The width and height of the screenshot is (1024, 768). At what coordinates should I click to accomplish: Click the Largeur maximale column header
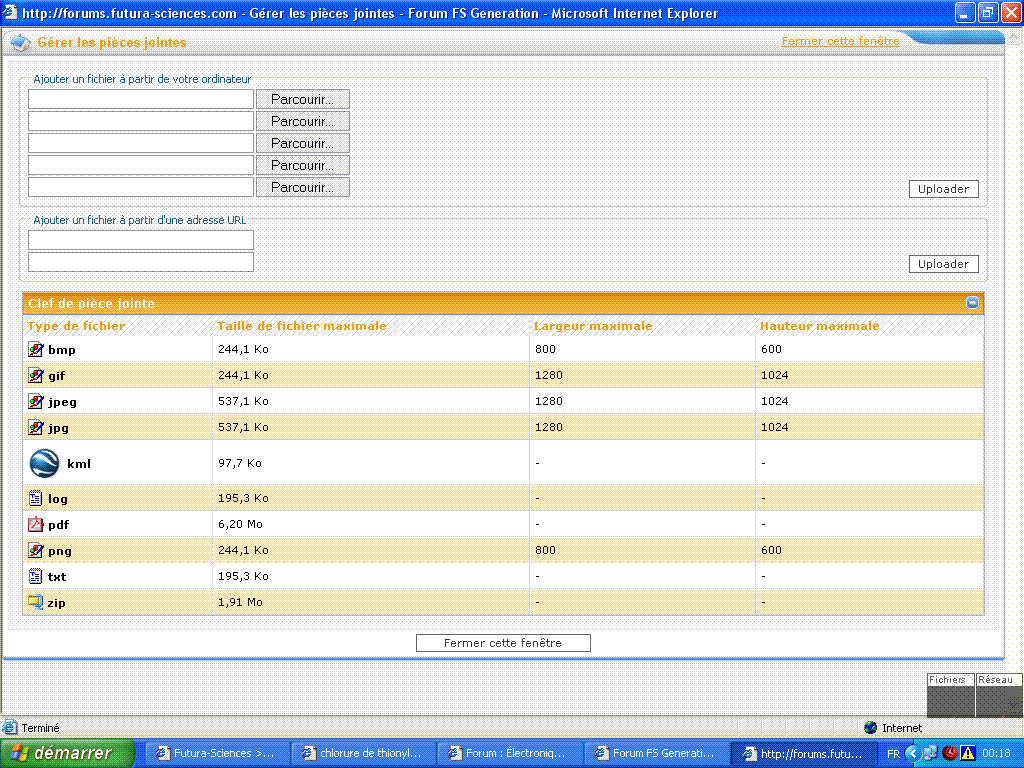(x=593, y=326)
